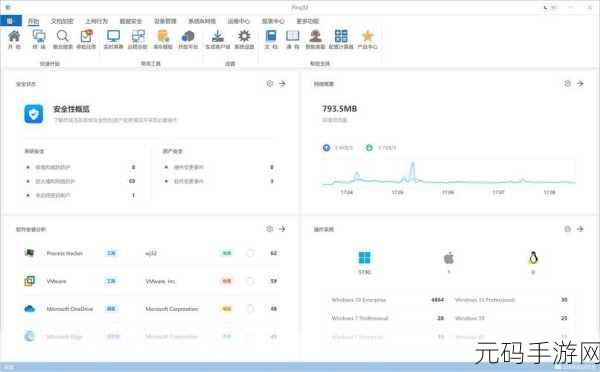Open the cloud platform icon
The width and height of the screenshot is (600, 372).
coord(188,36)
